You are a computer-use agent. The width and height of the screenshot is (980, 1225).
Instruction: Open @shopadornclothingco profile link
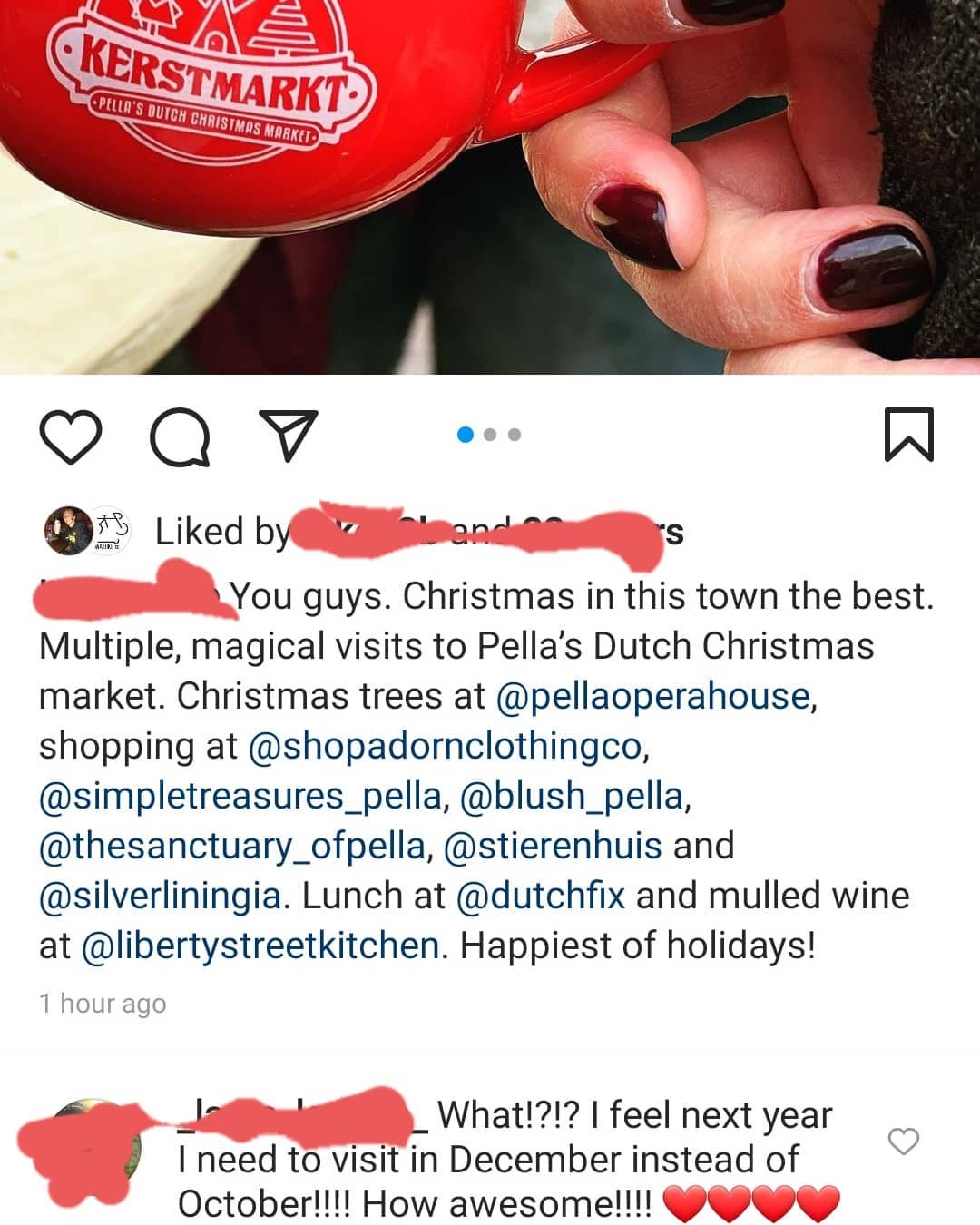445,746
